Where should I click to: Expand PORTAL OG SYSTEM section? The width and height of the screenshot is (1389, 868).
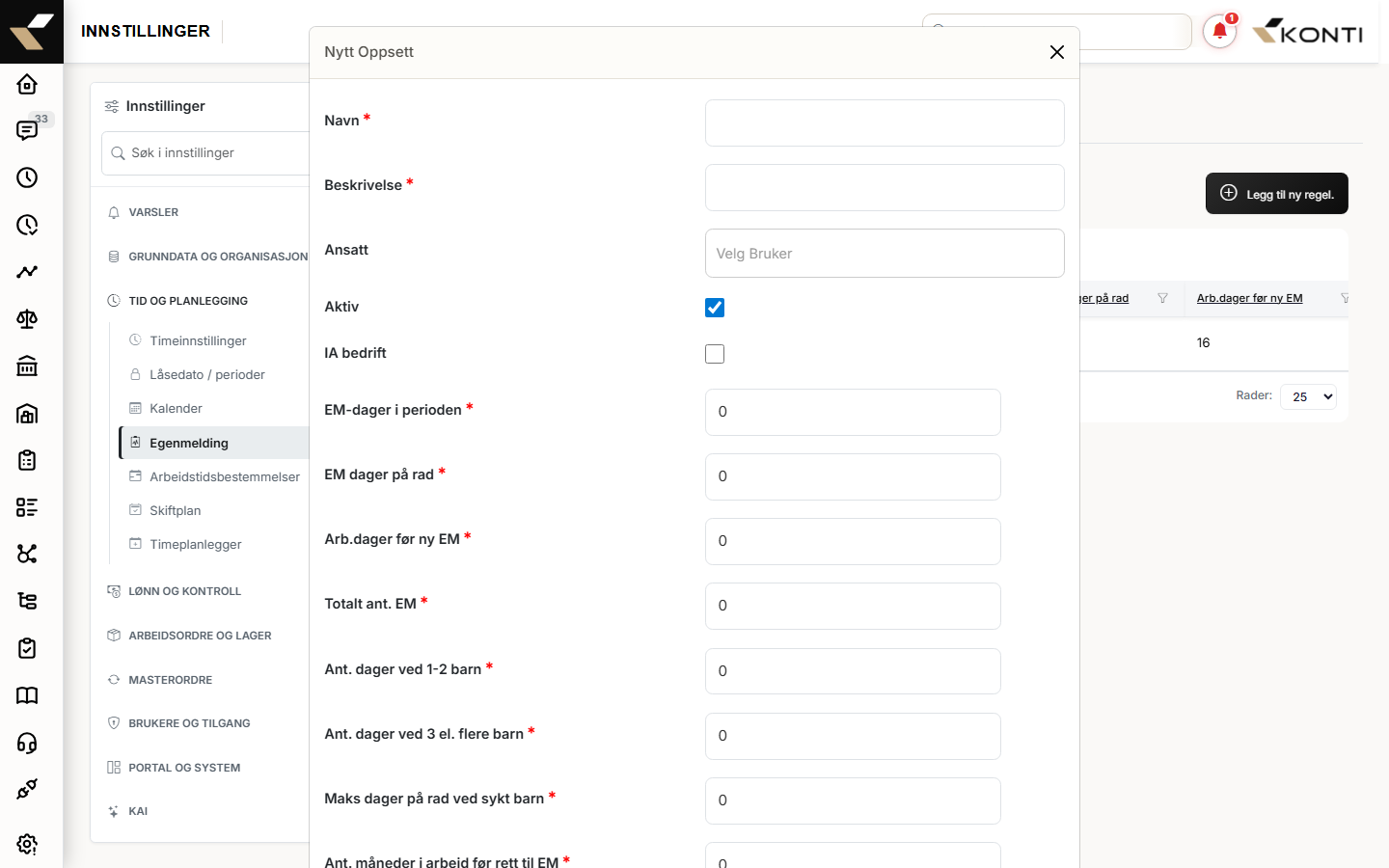pyautogui.click(x=184, y=768)
